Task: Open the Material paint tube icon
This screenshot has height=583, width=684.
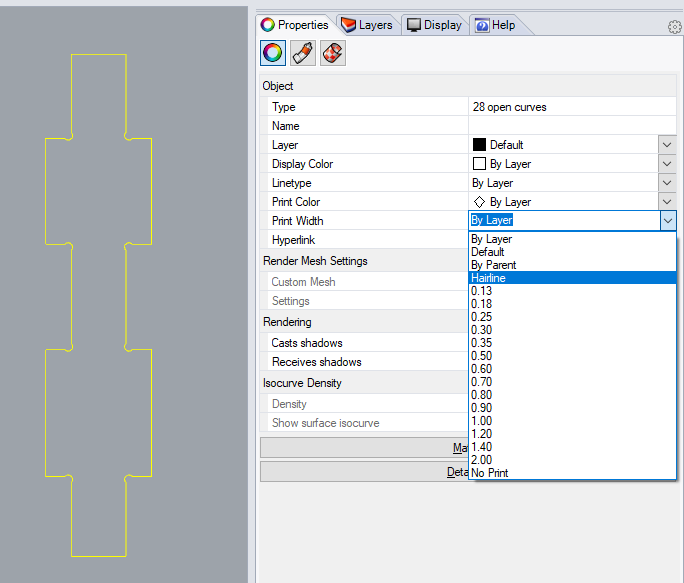Action: [303, 53]
